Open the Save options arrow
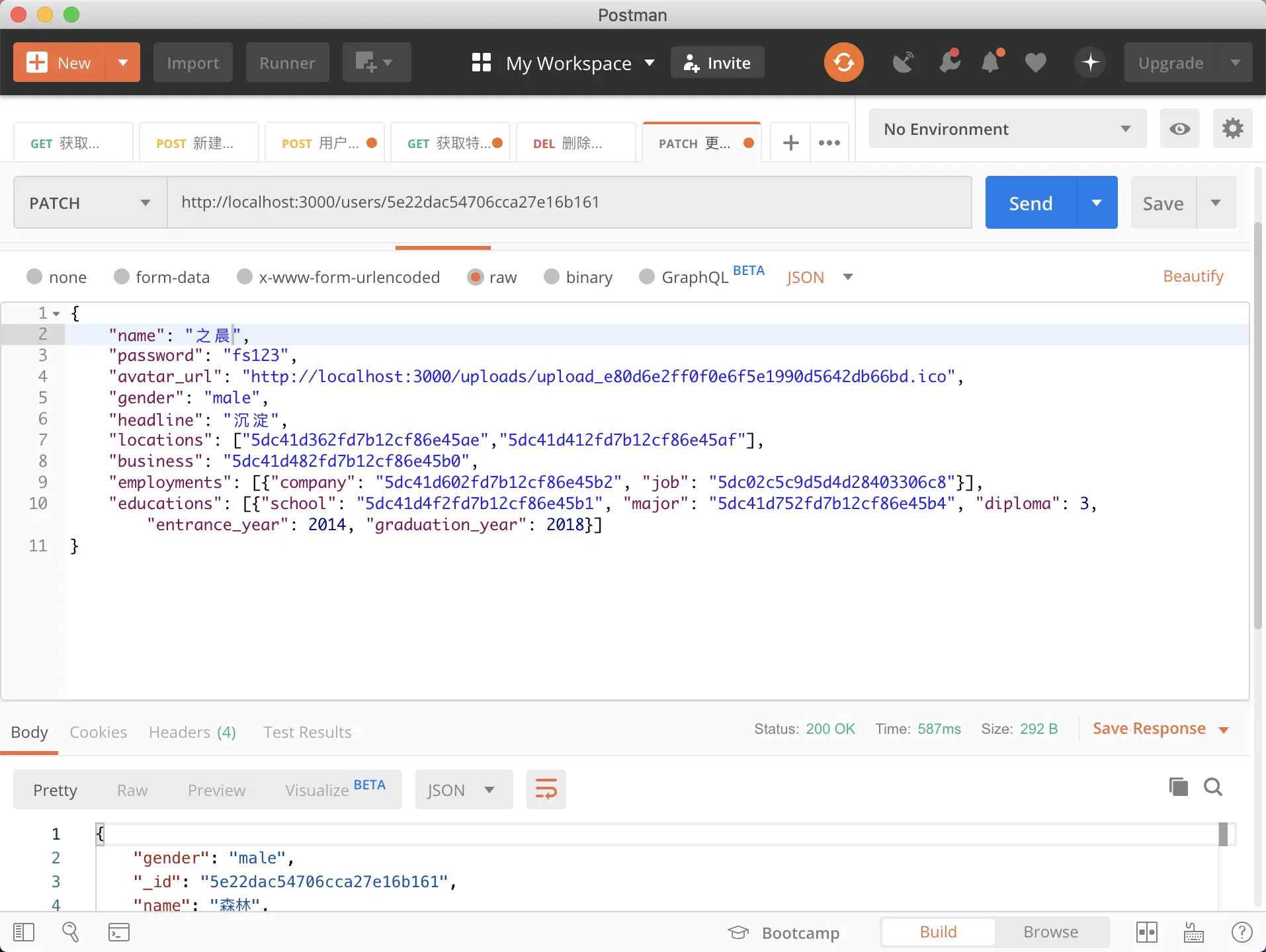The width and height of the screenshot is (1266, 952). click(x=1216, y=203)
